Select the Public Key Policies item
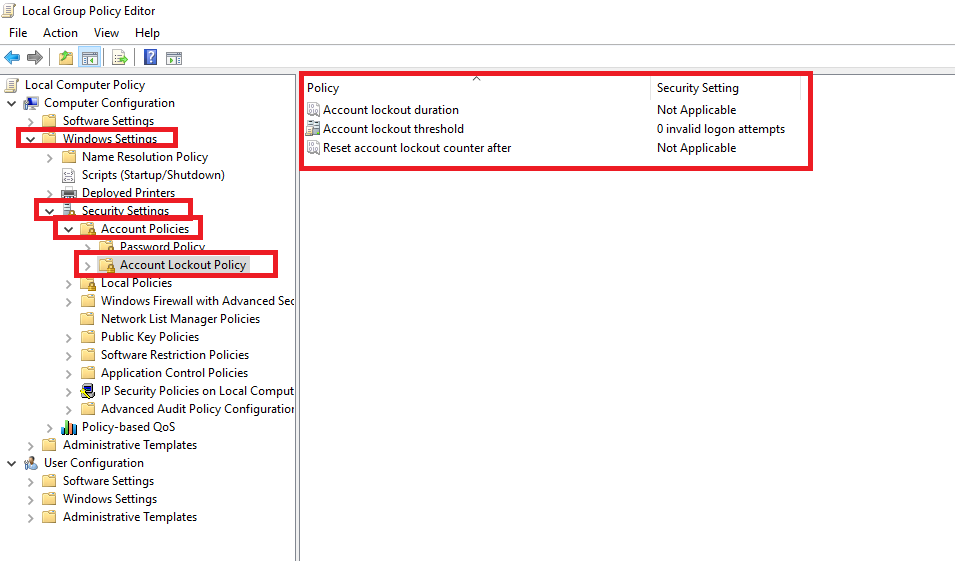 click(x=150, y=337)
